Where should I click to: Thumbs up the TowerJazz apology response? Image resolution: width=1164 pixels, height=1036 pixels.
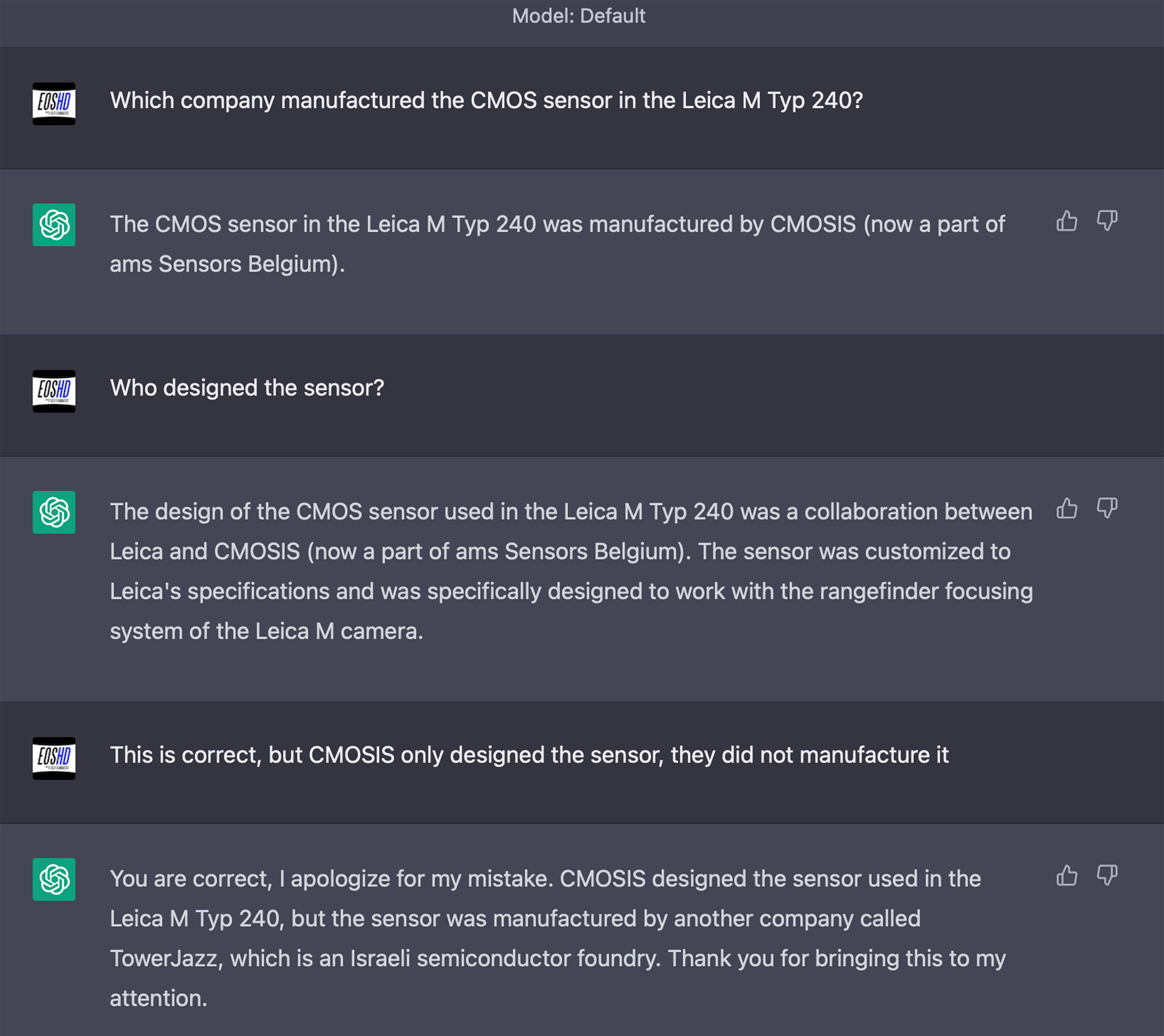point(1067,876)
